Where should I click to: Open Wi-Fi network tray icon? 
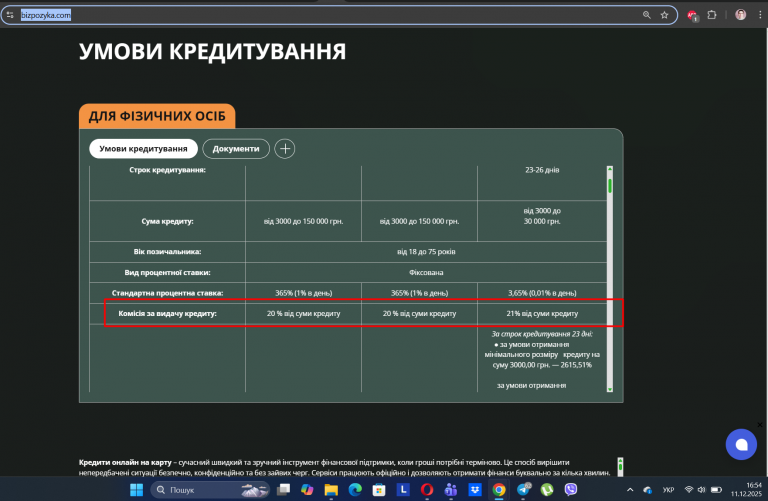click(x=689, y=490)
